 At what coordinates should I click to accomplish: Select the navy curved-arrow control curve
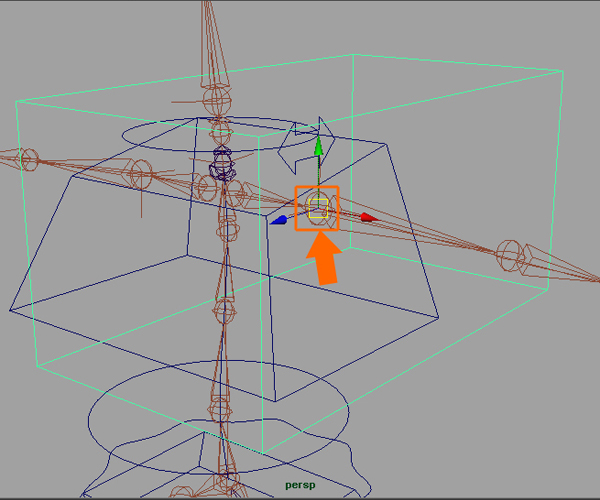[306, 145]
